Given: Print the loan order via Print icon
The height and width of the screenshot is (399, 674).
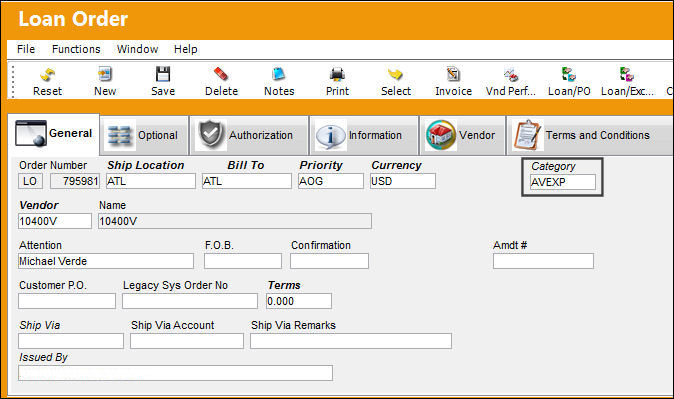Looking at the screenshot, I should click(x=337, y=75).
